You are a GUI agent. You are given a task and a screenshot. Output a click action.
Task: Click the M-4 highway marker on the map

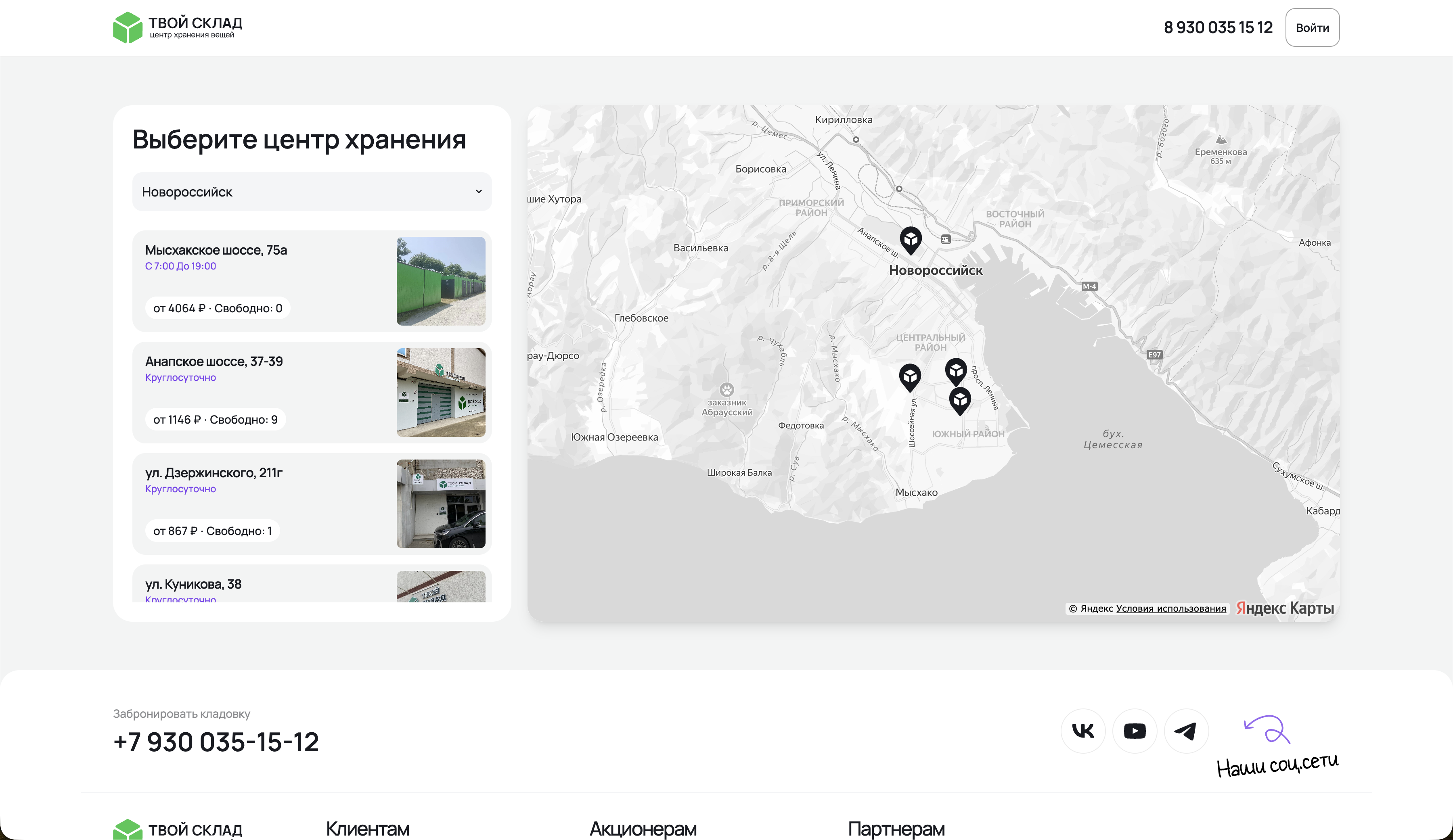1089,286
